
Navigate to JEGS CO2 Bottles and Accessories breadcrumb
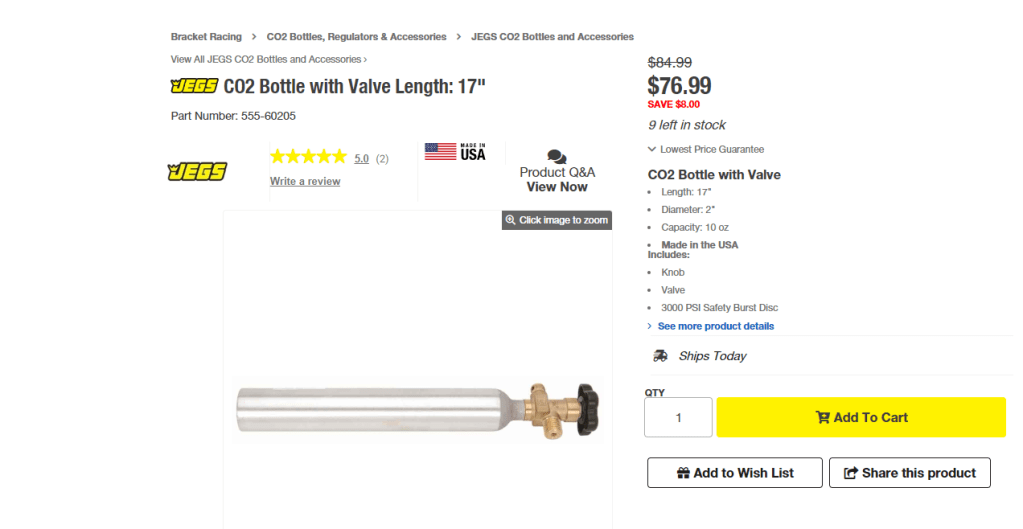tap(552, 37)
